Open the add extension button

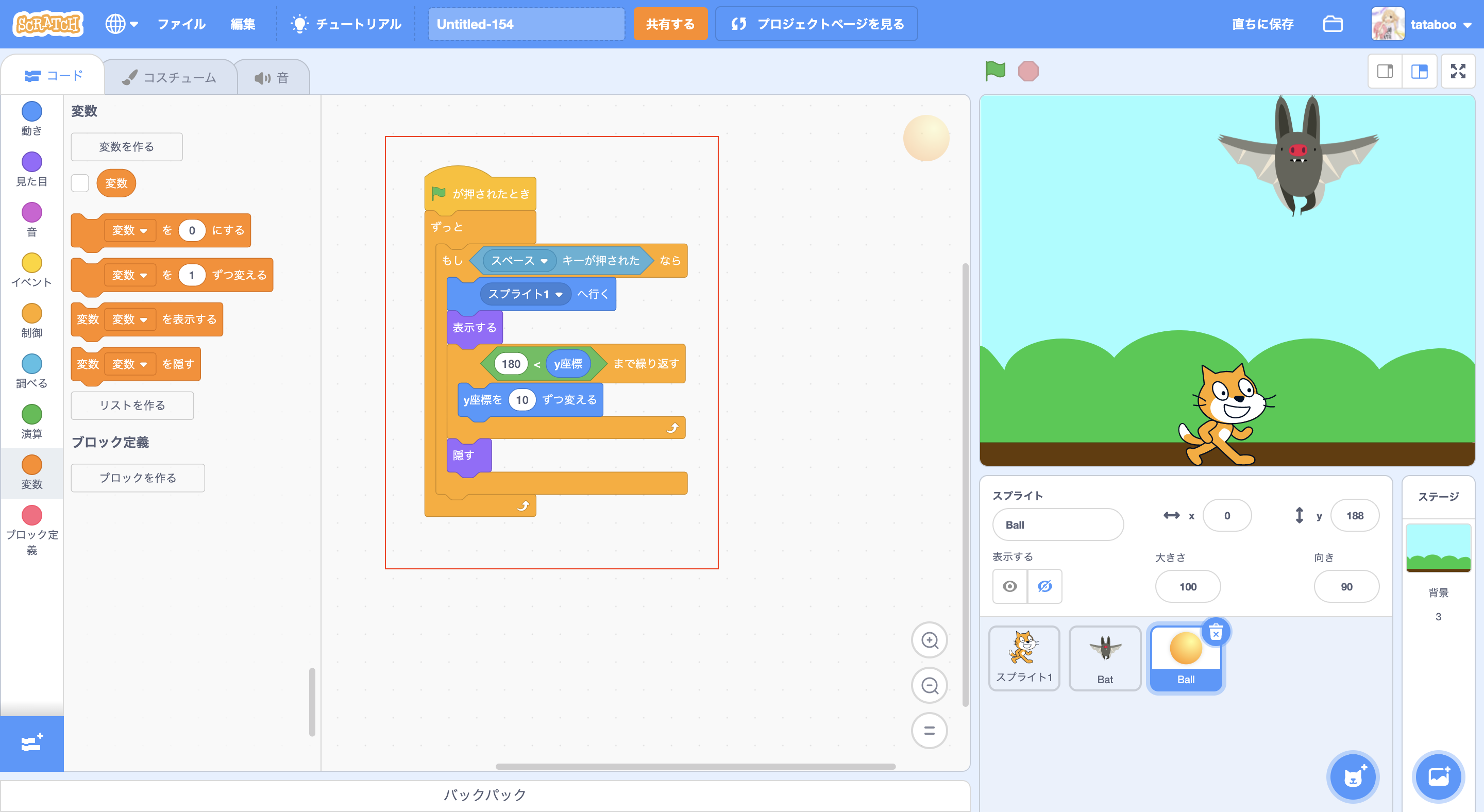(31, 743)
